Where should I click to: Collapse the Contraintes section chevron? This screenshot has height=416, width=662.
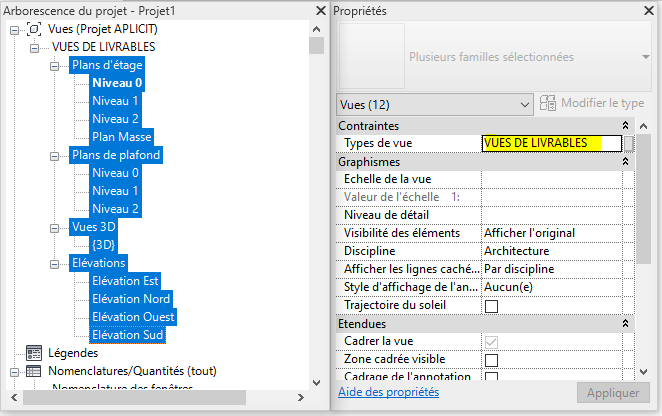(x=626, y=126)
